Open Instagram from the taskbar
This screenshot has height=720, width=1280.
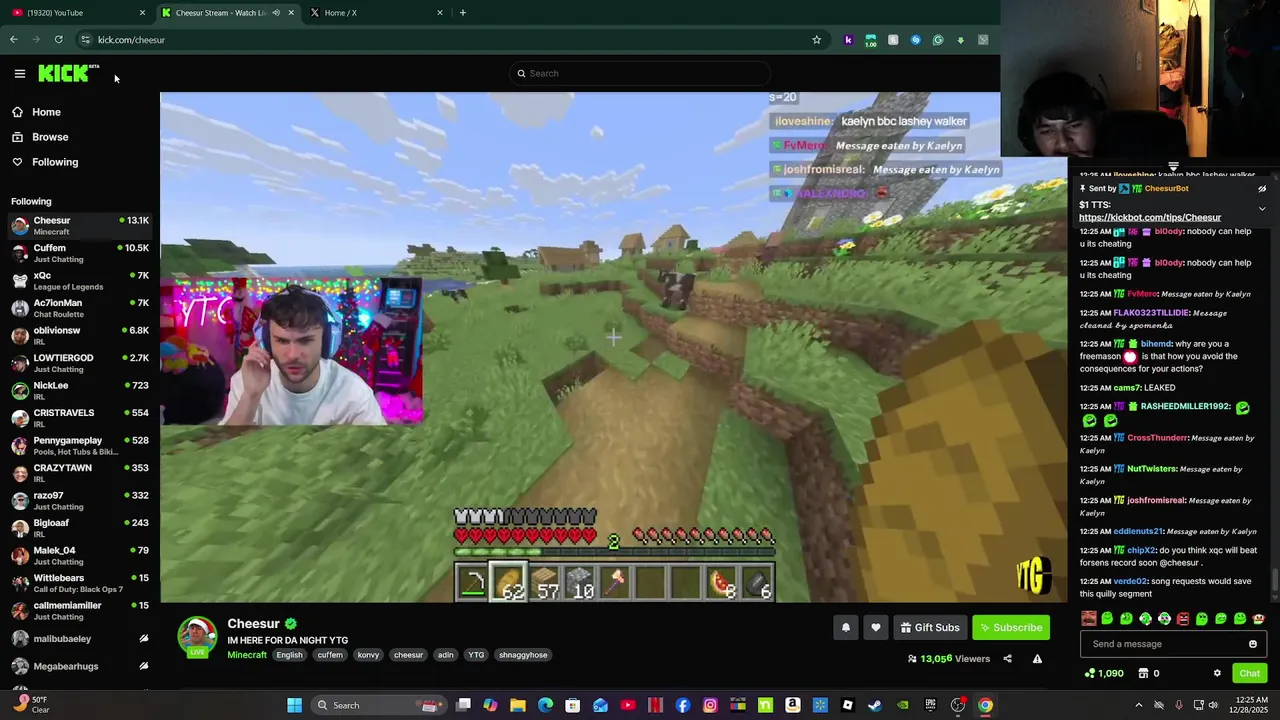[710, 705]
